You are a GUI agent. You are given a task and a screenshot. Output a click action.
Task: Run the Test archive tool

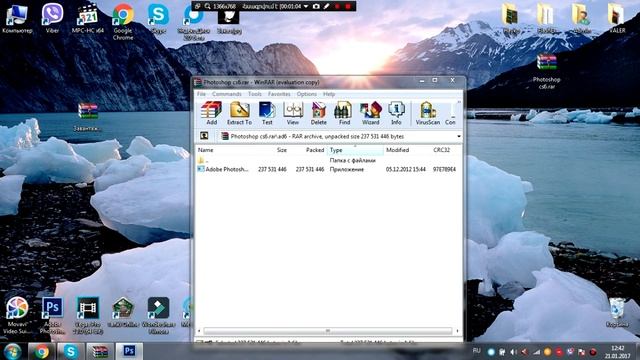267,113
